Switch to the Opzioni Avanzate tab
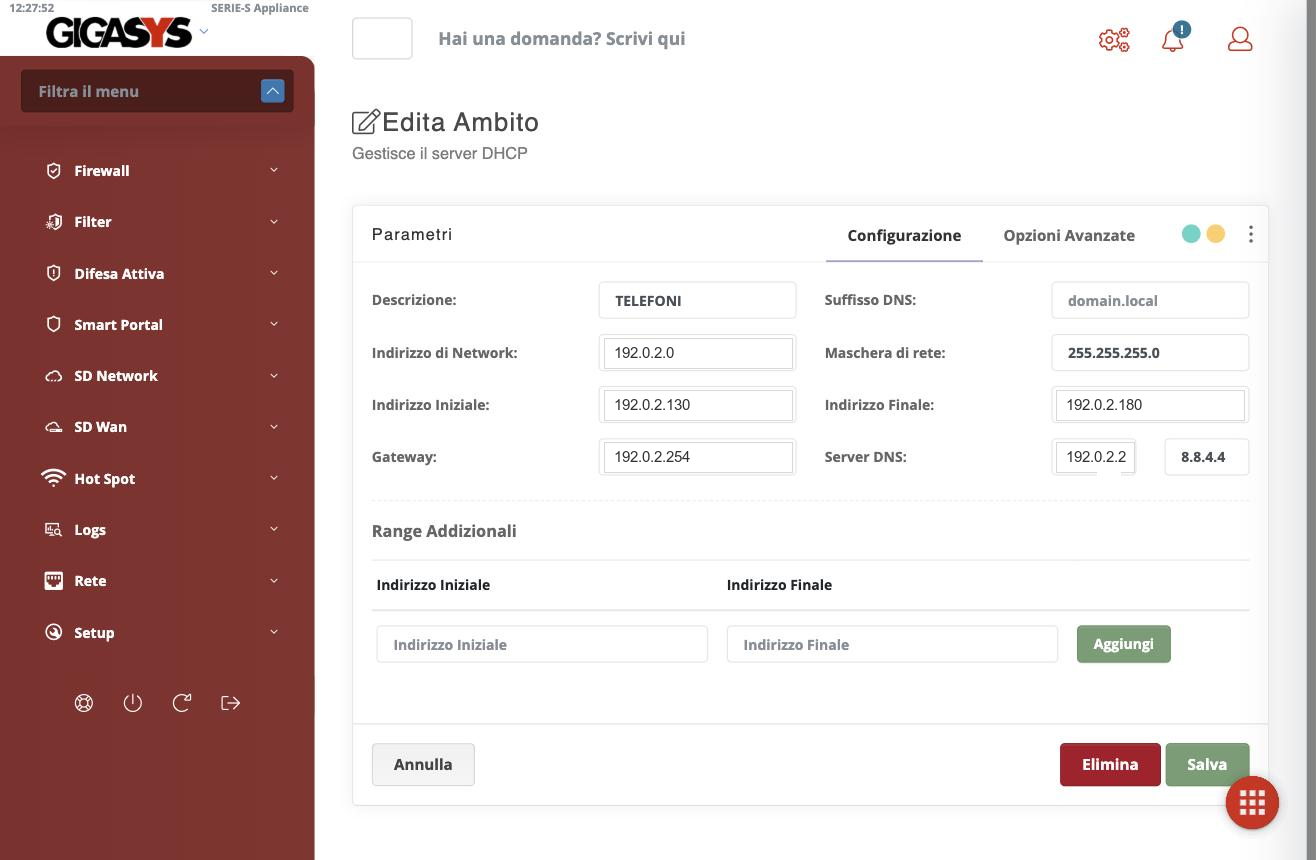This screenshot has width=1316, height=860. click(1069, 236)
